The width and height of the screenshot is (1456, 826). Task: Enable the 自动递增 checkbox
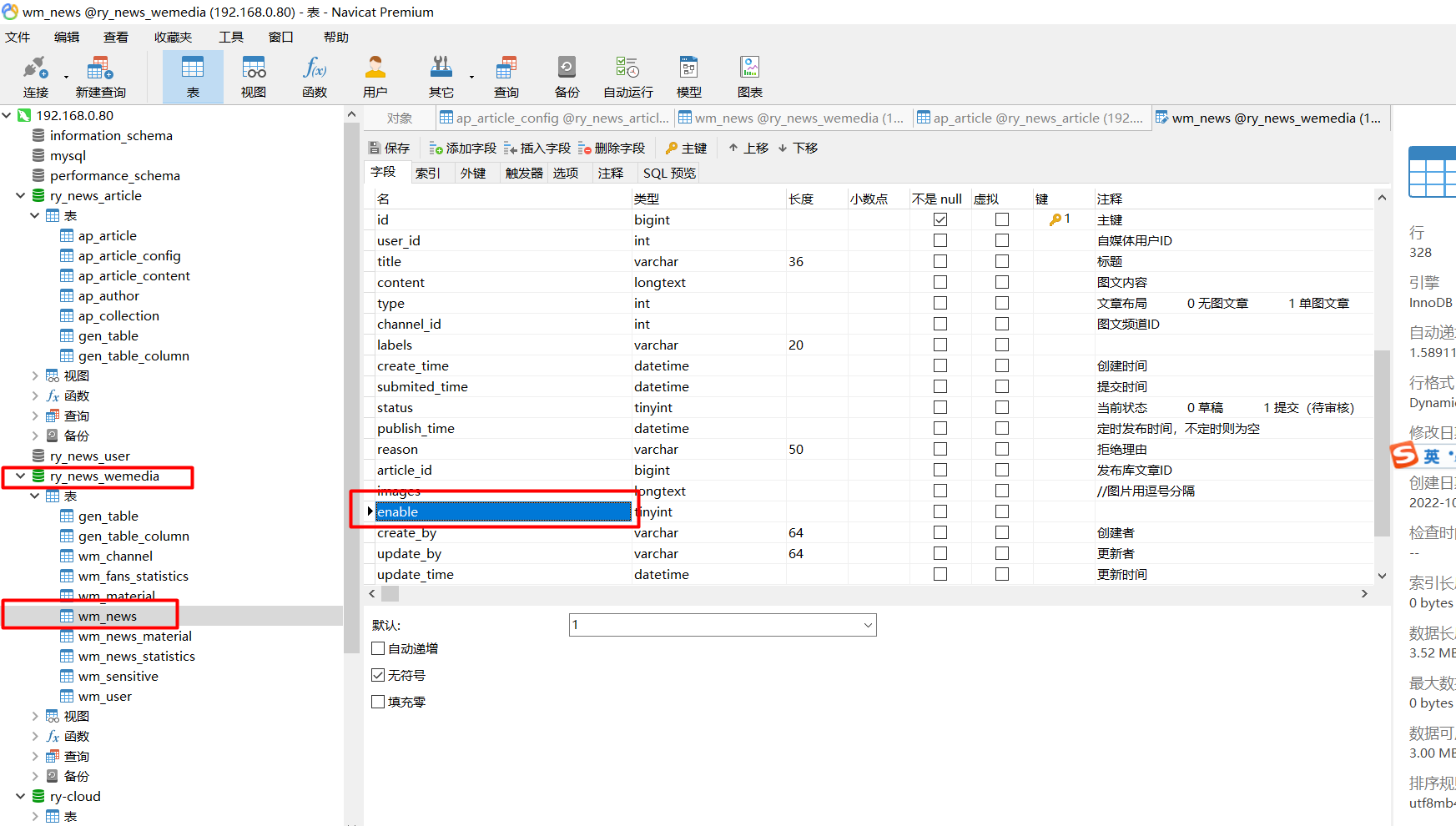coord(378,647)
